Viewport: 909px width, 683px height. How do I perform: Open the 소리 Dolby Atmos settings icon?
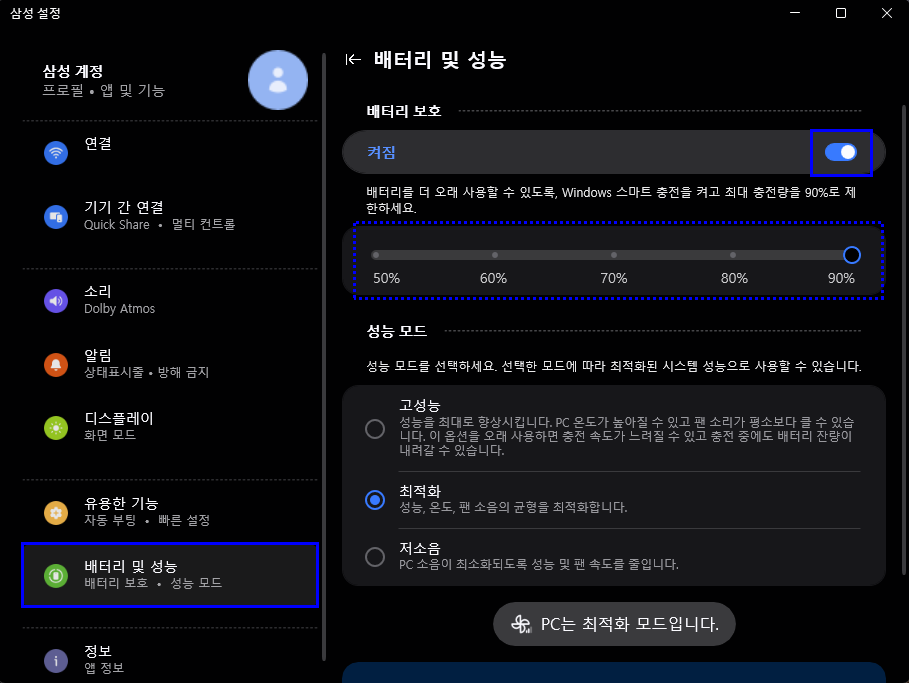tap(56, 301)
